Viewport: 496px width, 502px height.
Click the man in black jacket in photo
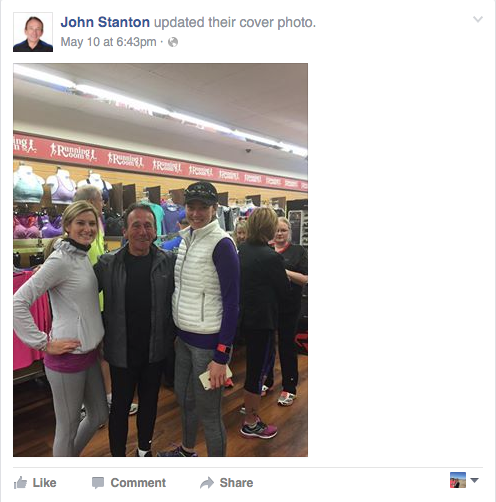(x=137, y=328)
